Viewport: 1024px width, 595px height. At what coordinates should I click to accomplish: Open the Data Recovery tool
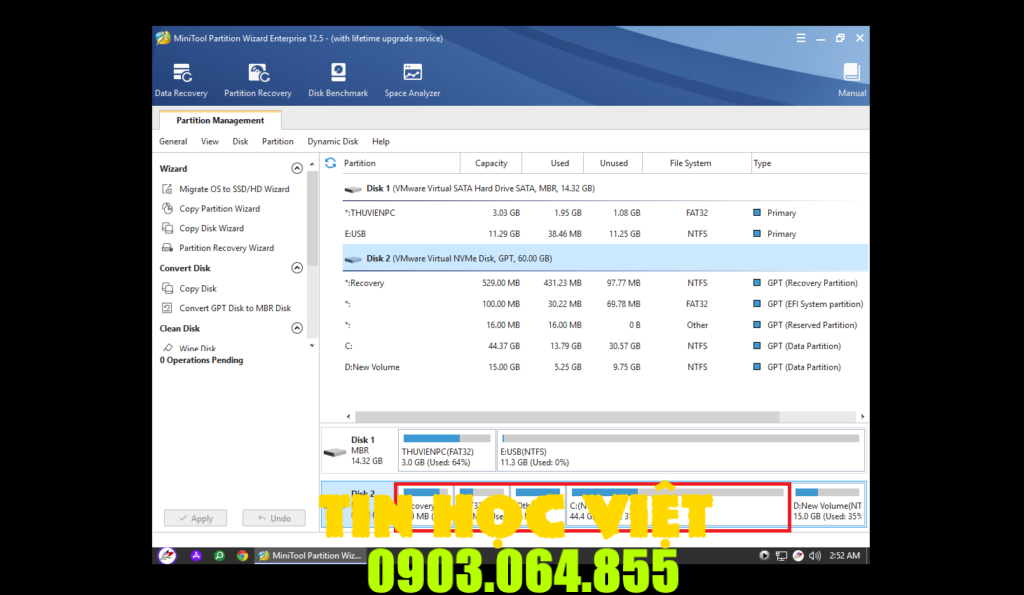click(x=181, y=79)
